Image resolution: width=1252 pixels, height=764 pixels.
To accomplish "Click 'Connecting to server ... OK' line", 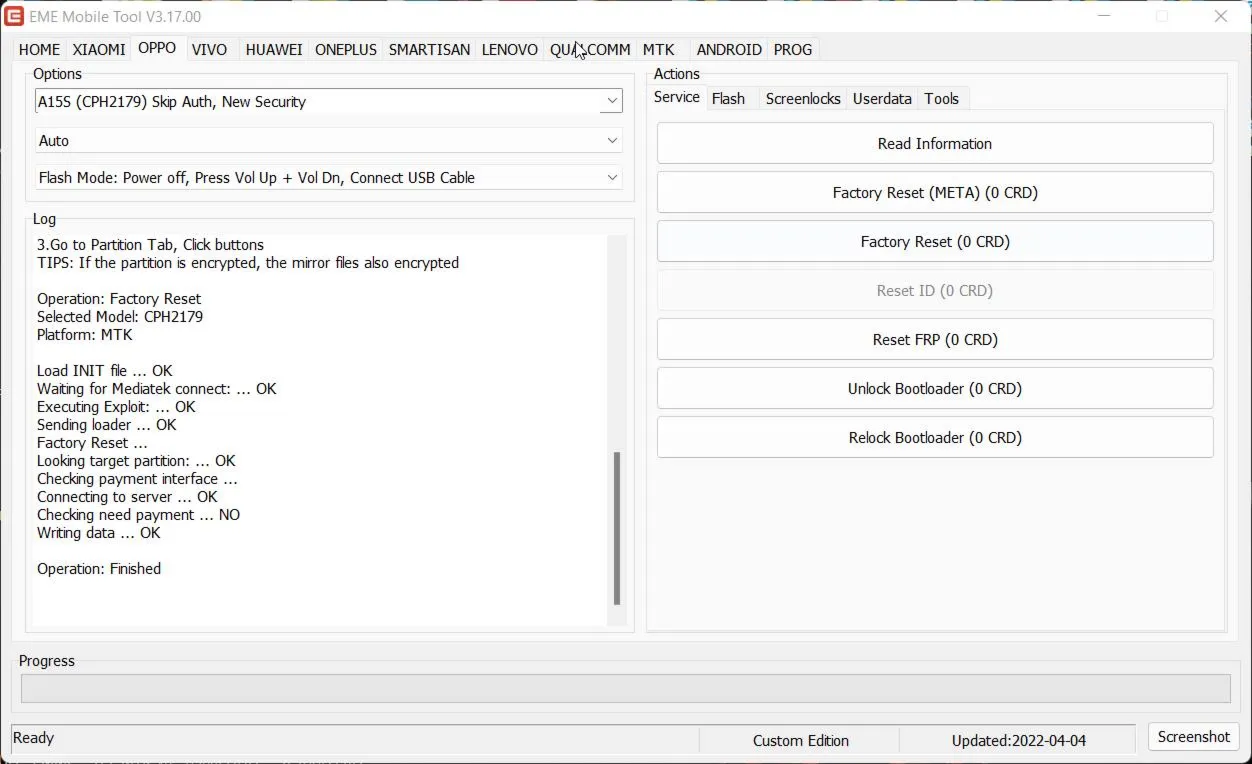I will (x=127, y=496).
